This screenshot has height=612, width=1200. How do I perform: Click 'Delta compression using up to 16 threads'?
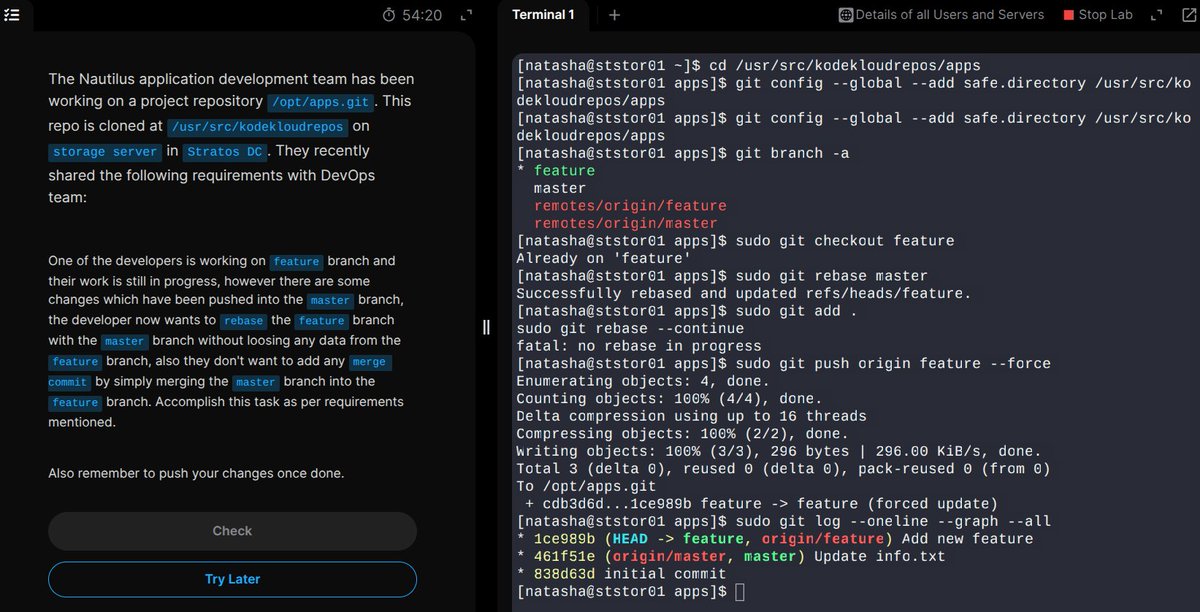[x=691, y=416]
